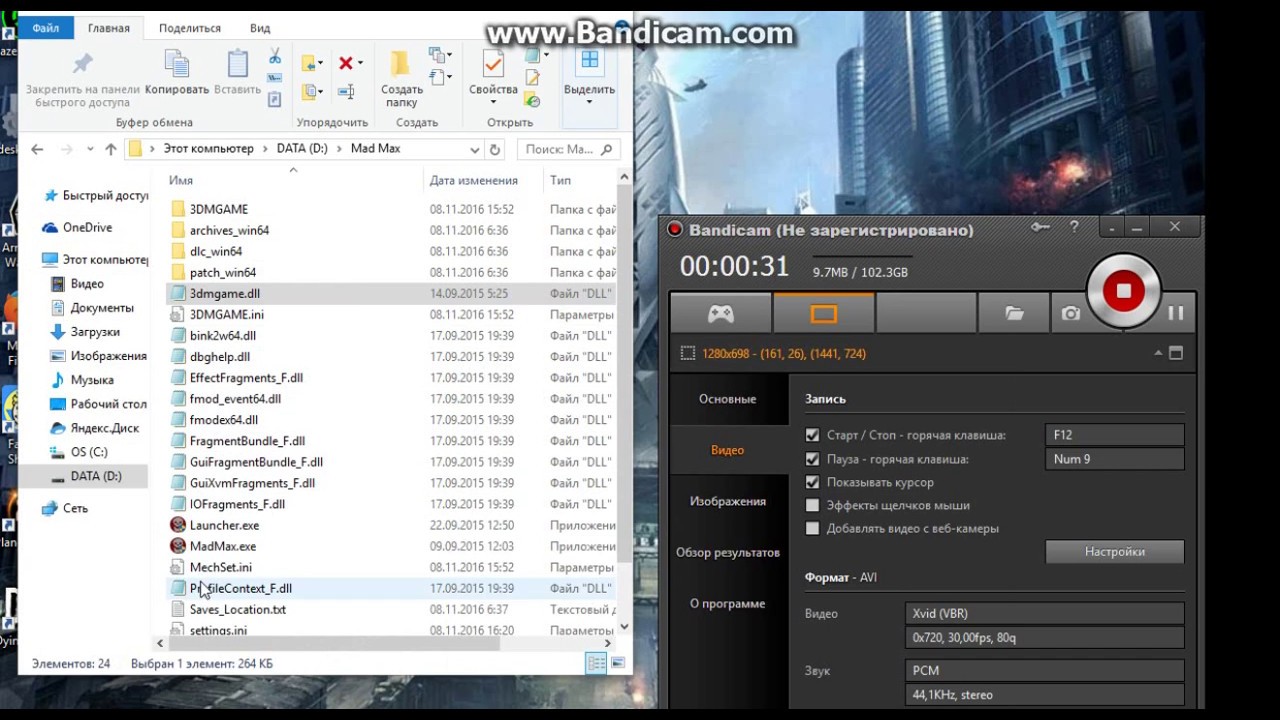The height and width of the screenshot is (720, 1280).
Task: Open the address bar history dropdown
Action: [474, 149]
